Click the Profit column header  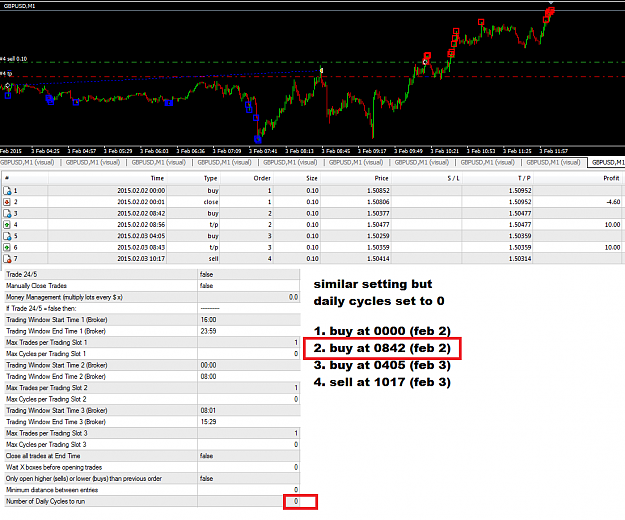click(x=611, y=178)
